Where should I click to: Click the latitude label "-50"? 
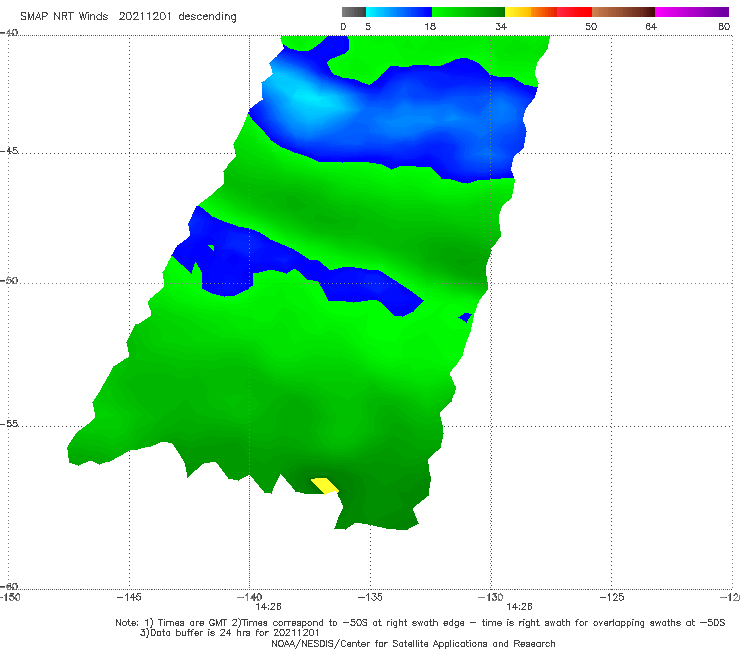[x=9, y=280]
